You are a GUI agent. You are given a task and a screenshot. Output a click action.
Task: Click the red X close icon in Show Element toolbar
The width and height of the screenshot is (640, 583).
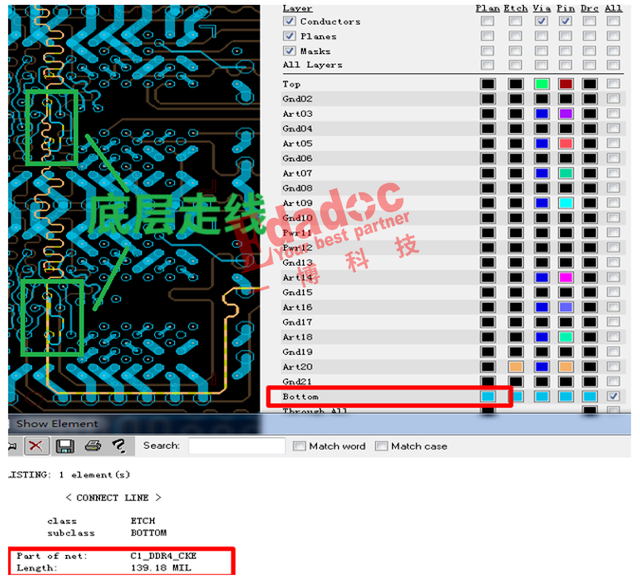(33, 445)
